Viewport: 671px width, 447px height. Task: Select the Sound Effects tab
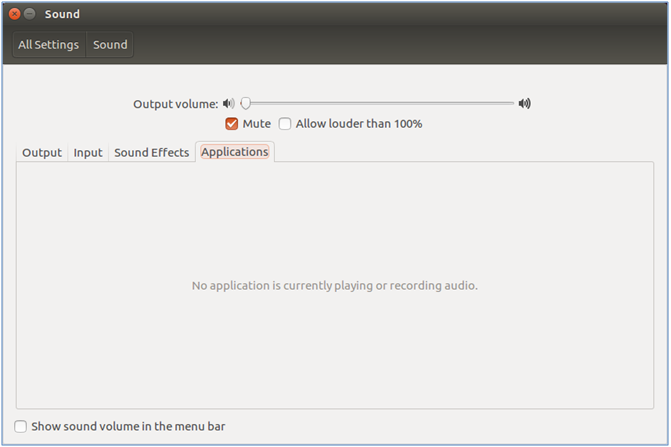(151, 153)
